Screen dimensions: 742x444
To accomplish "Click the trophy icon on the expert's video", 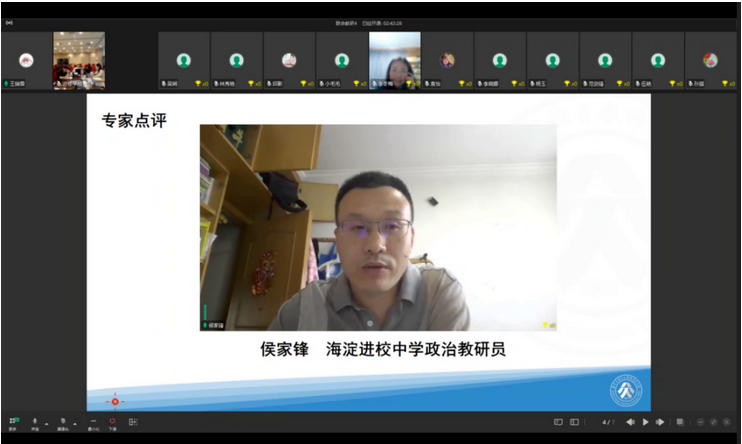I will point(545,325).
